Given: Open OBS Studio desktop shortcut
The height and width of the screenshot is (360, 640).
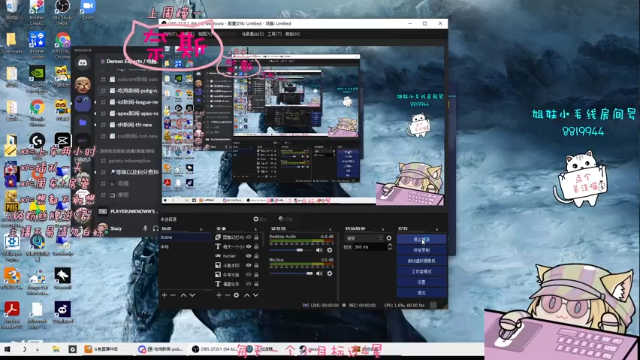Looking at the screenshot, I should point(62,10).
